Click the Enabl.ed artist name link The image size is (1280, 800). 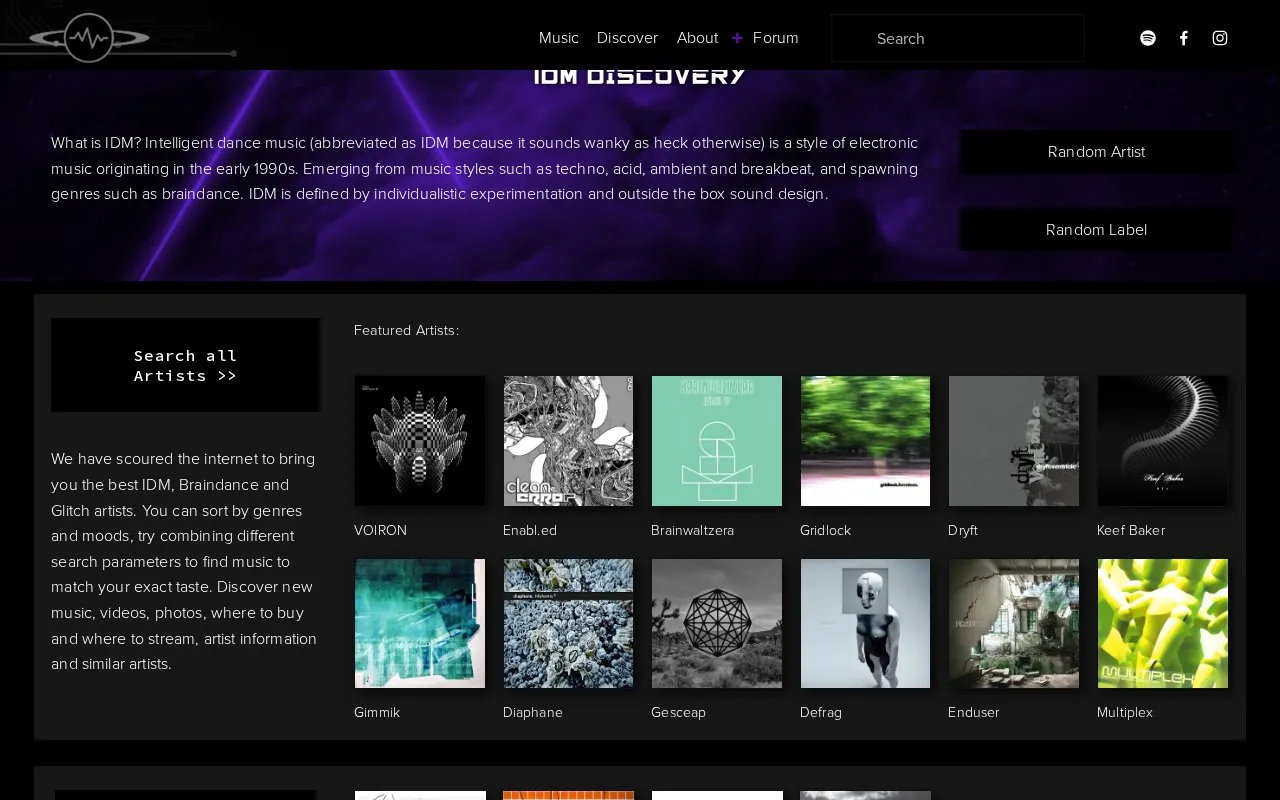(530, 530)
